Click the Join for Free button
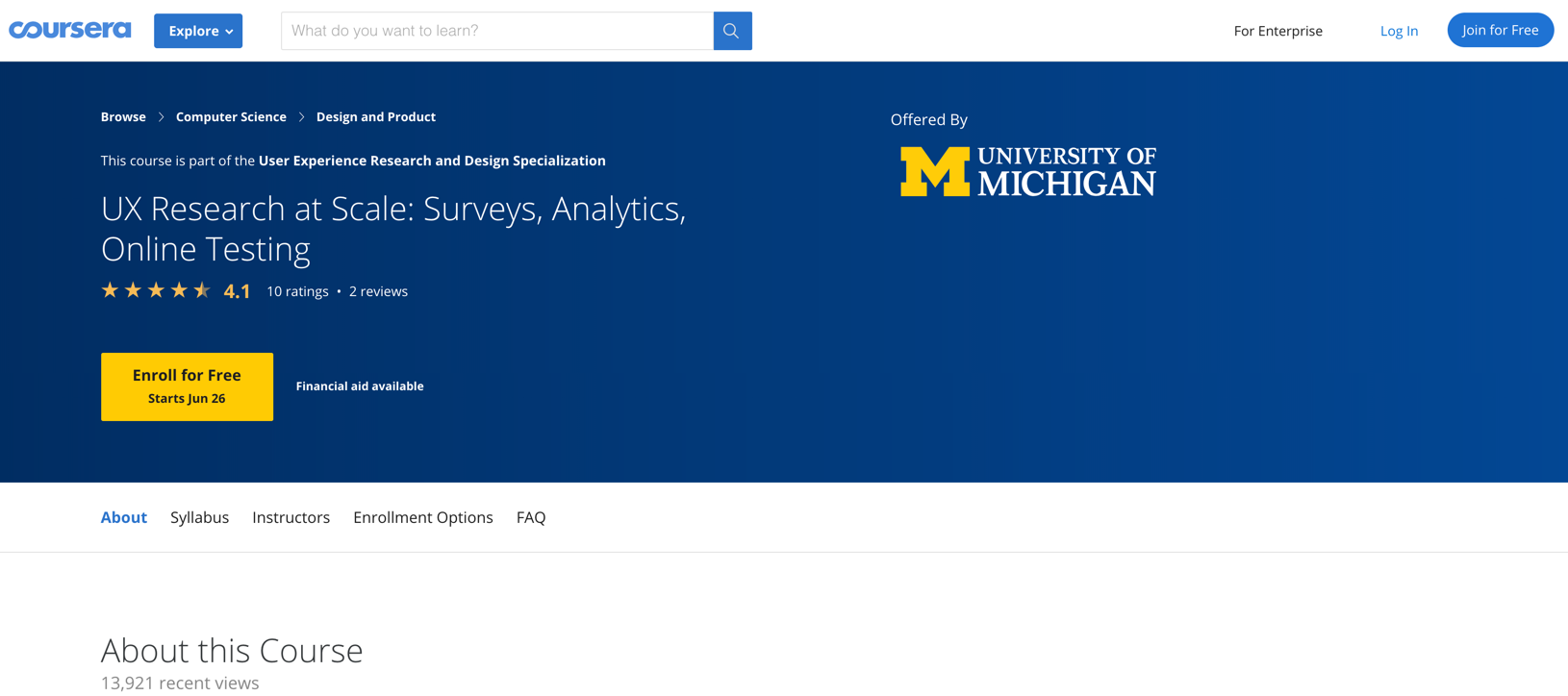This screenshot has height=696, width=1568. click(1500, 30)
